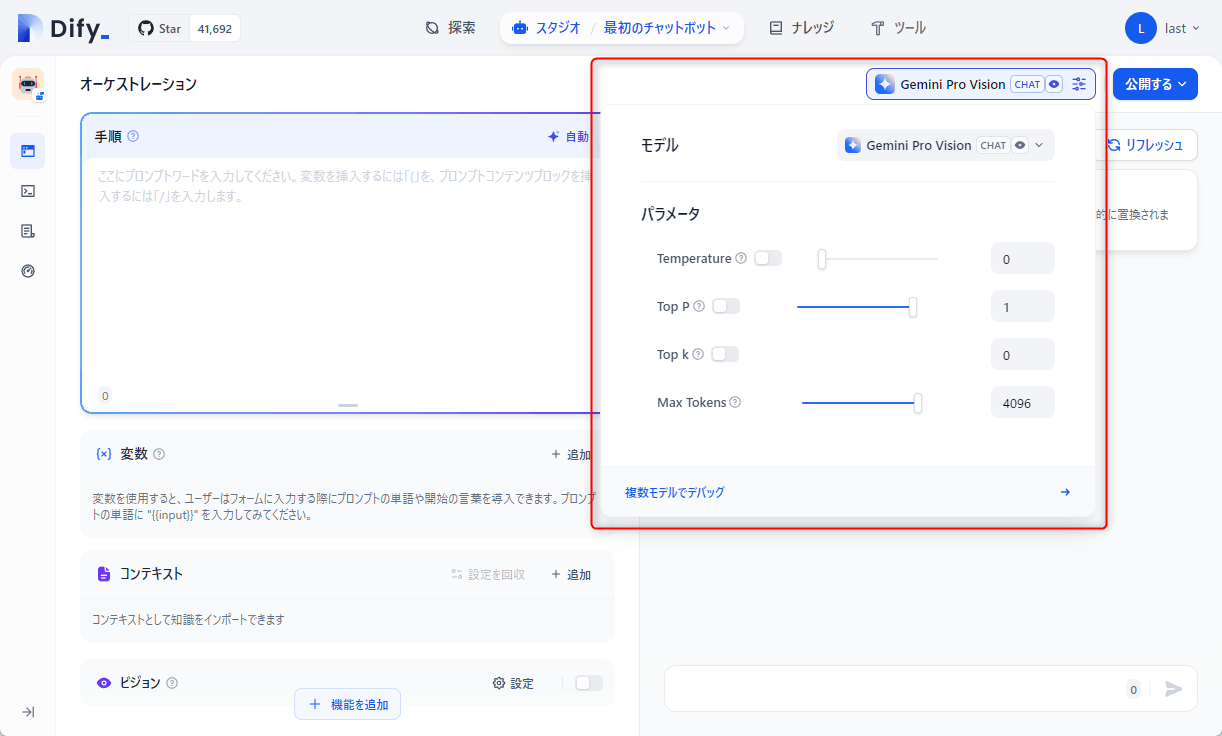The image size is (1222, 736).
Task: Click the Top P value field
Action: (x=1023, y=306)
